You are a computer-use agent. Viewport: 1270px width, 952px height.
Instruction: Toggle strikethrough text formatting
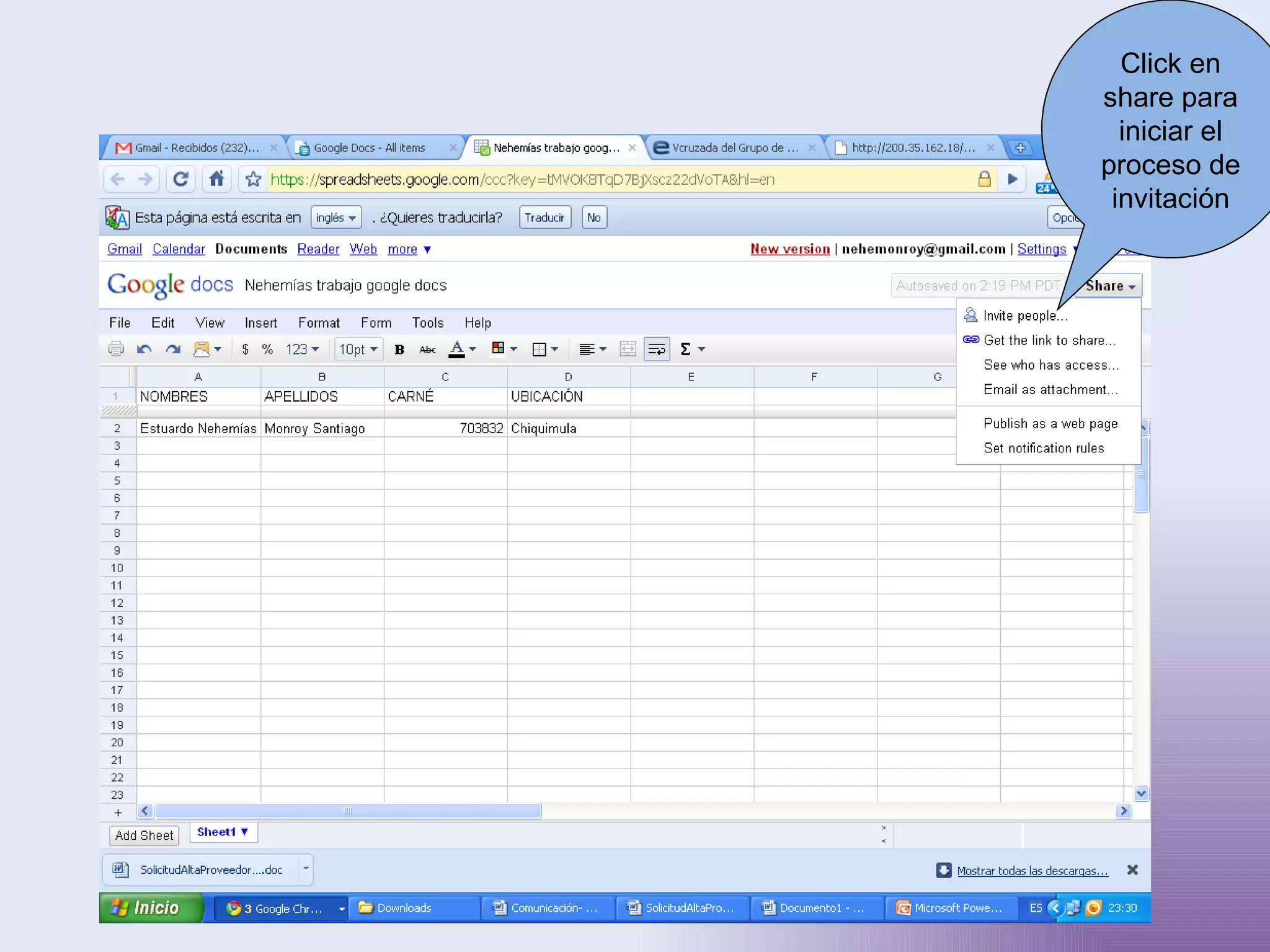pos(427,349)
